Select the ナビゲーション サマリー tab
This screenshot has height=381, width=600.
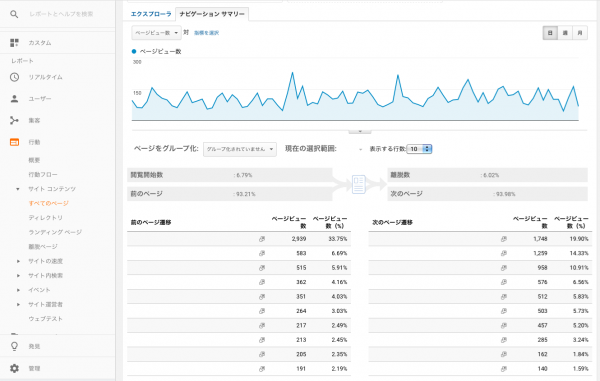[x=212, y=14]
